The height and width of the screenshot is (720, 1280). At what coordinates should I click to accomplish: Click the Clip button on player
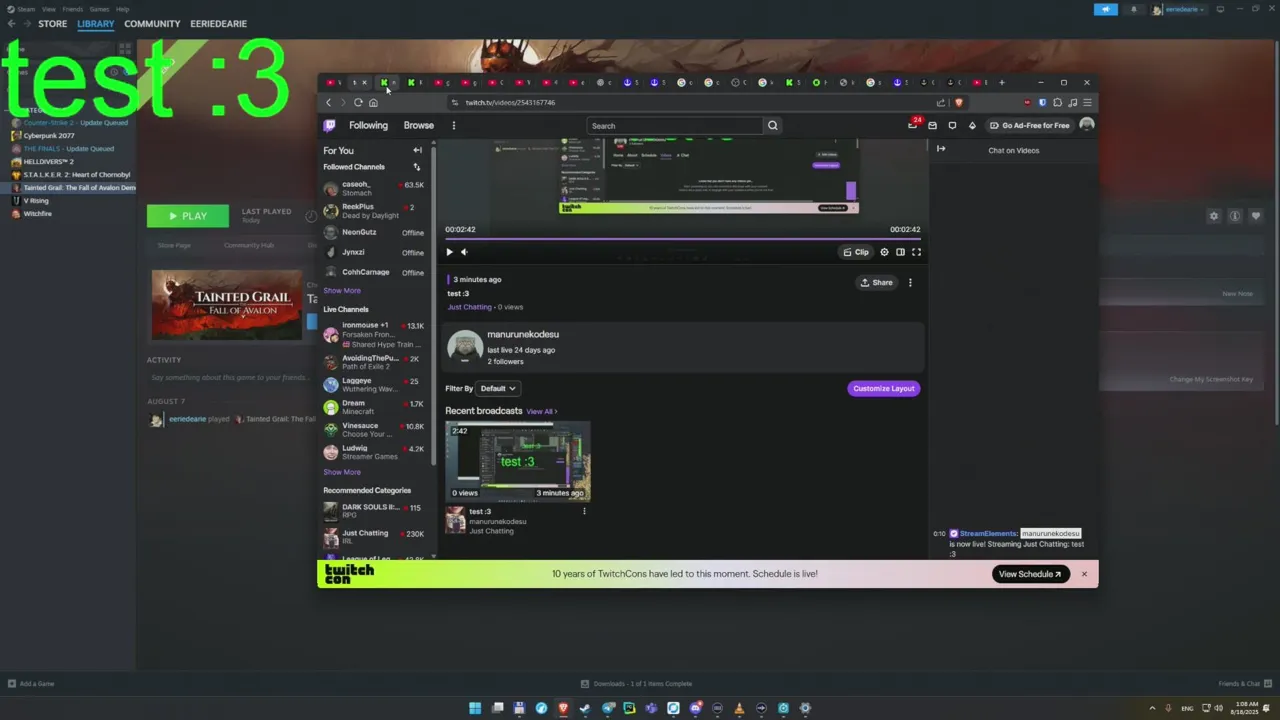856,252
